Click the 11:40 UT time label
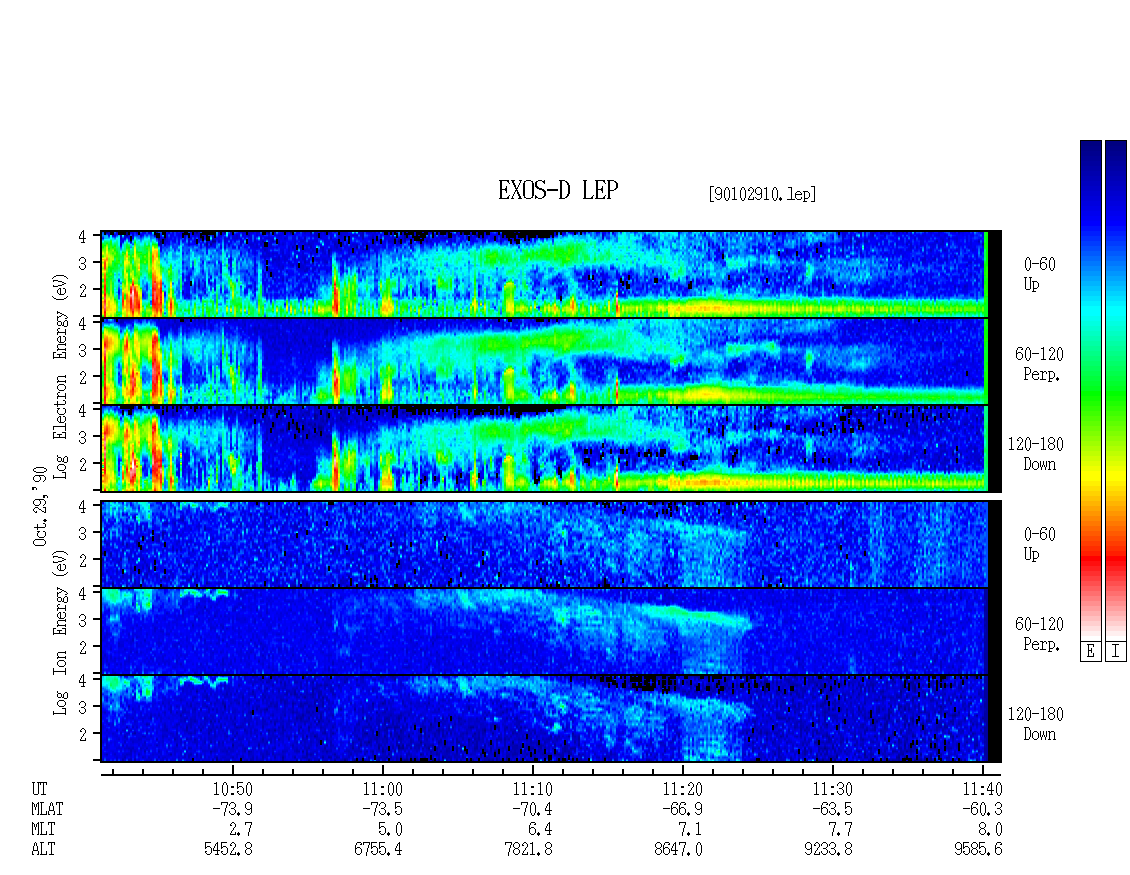 click(x=982, y=789)
